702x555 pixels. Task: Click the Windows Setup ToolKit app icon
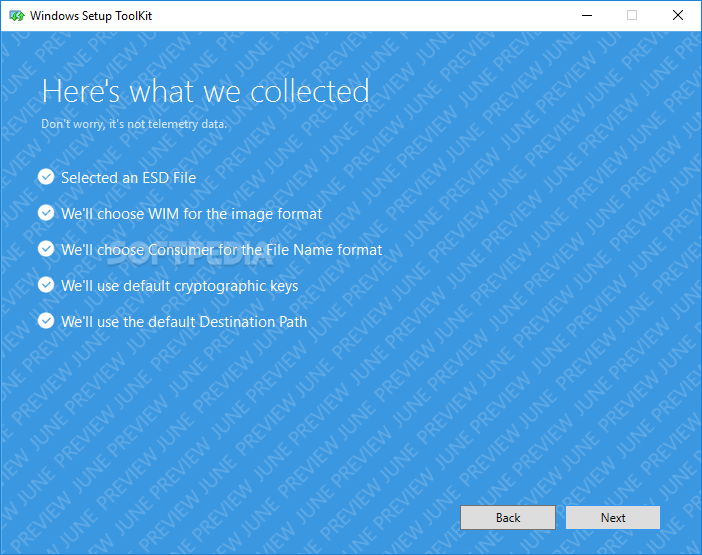click(x=17, y=16)
